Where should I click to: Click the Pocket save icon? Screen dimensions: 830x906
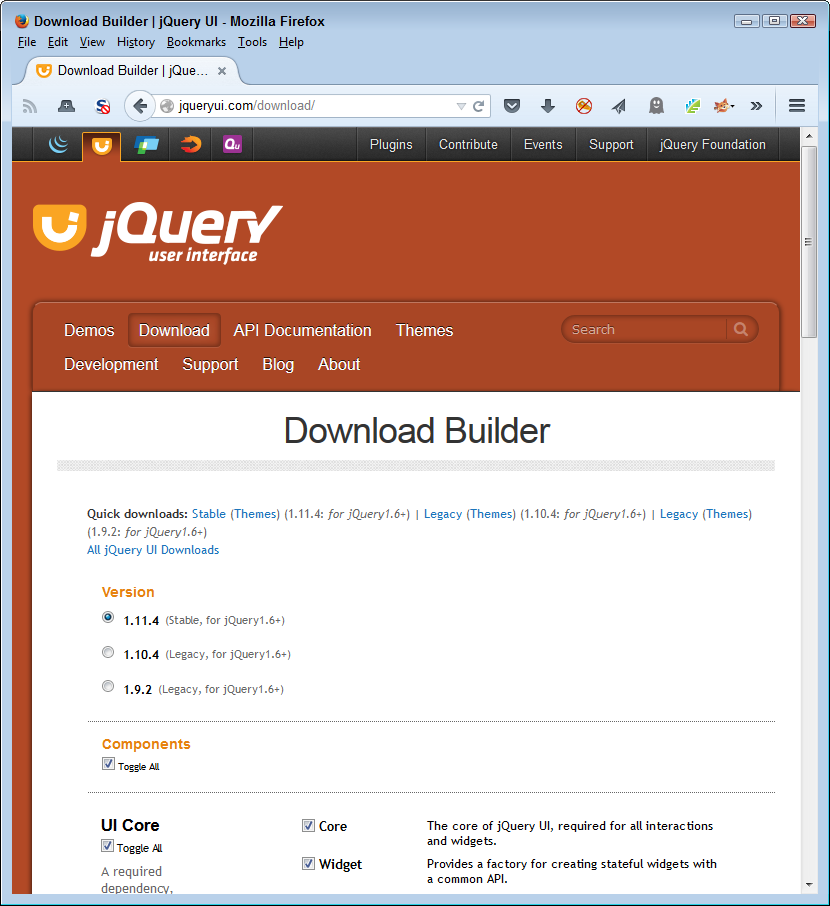click(512, 105)
